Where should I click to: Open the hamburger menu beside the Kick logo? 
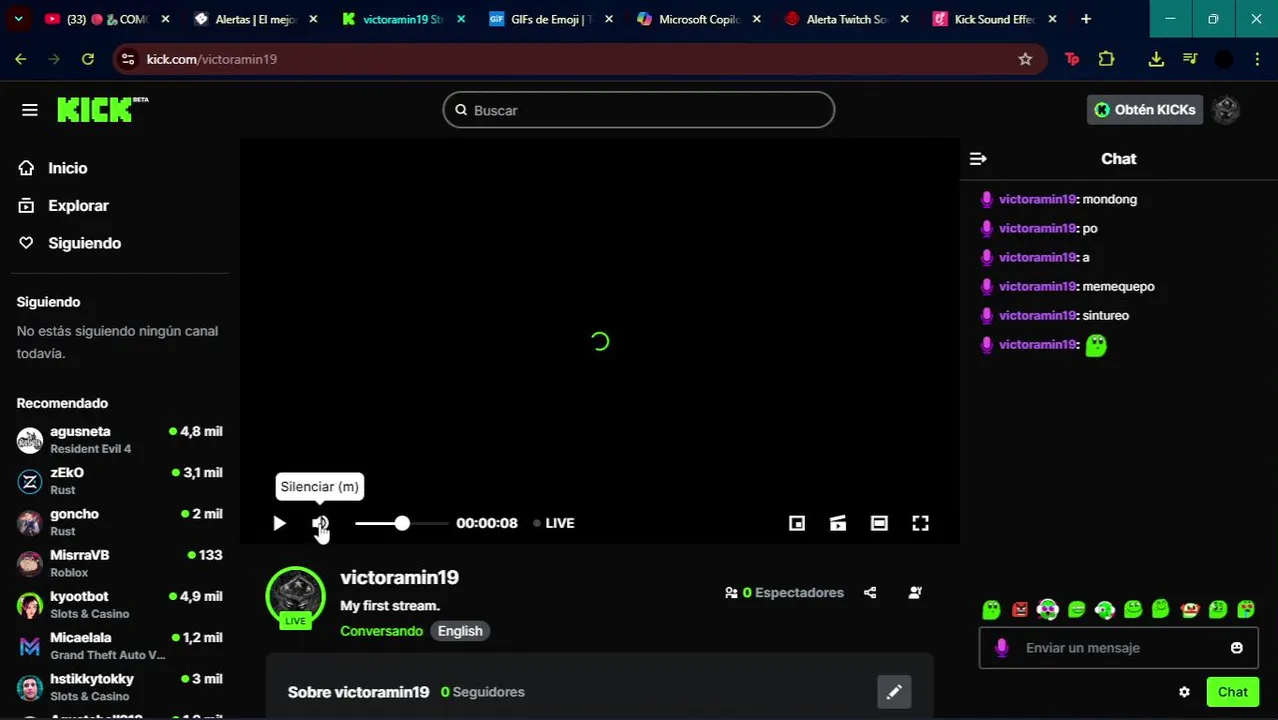[x=30, y=110]
